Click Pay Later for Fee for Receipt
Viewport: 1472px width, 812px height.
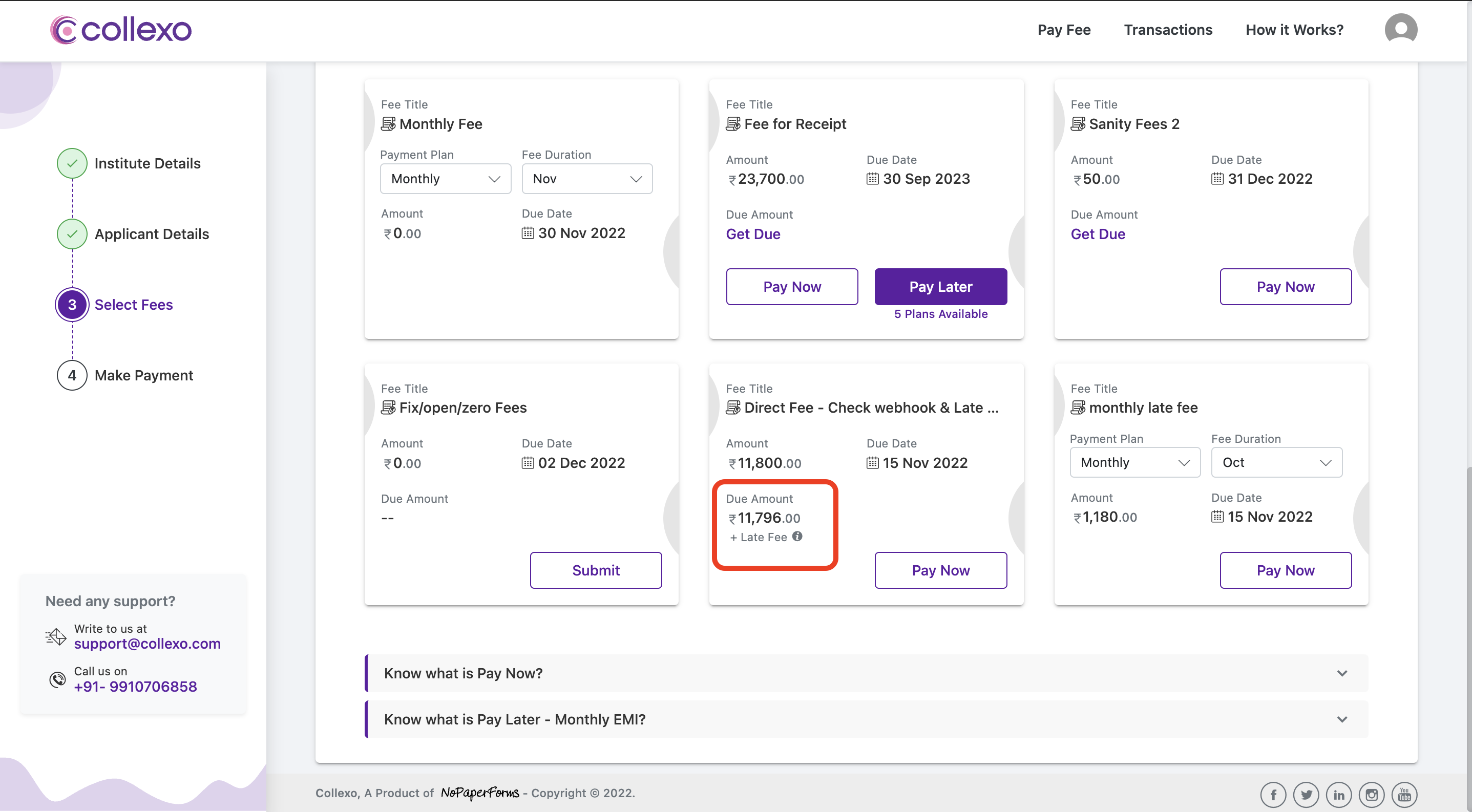(x=940, y=287)
